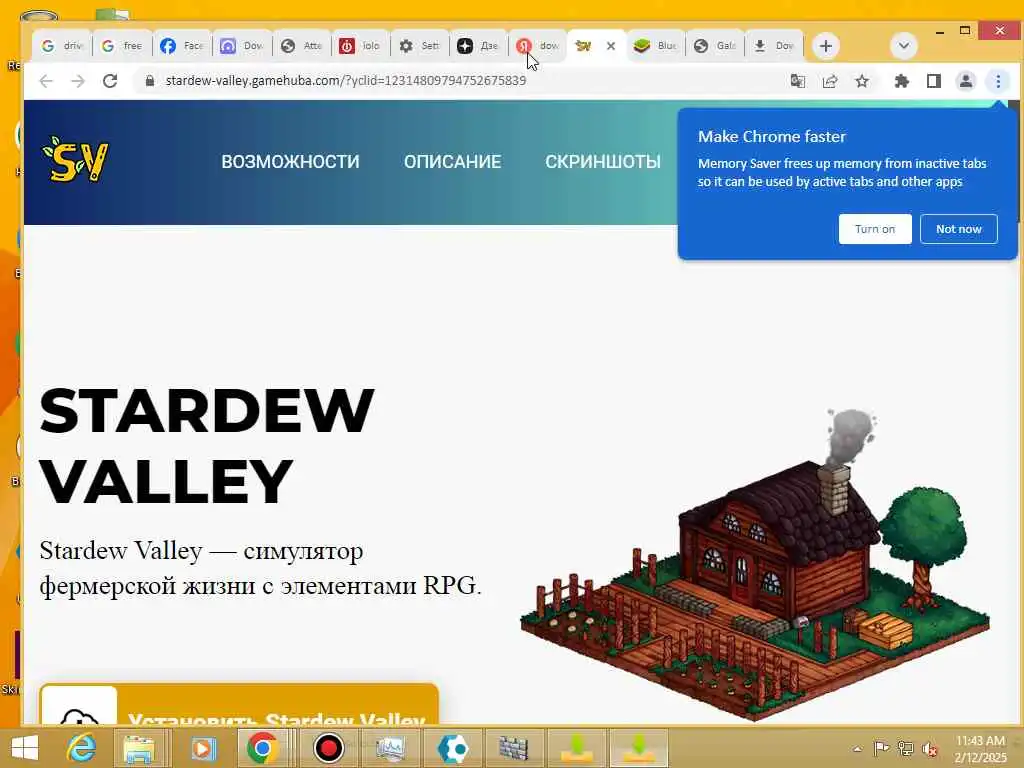The image size is (1024, 768).
Task: Open the media player taskbar icon
Action: point(202,748)
